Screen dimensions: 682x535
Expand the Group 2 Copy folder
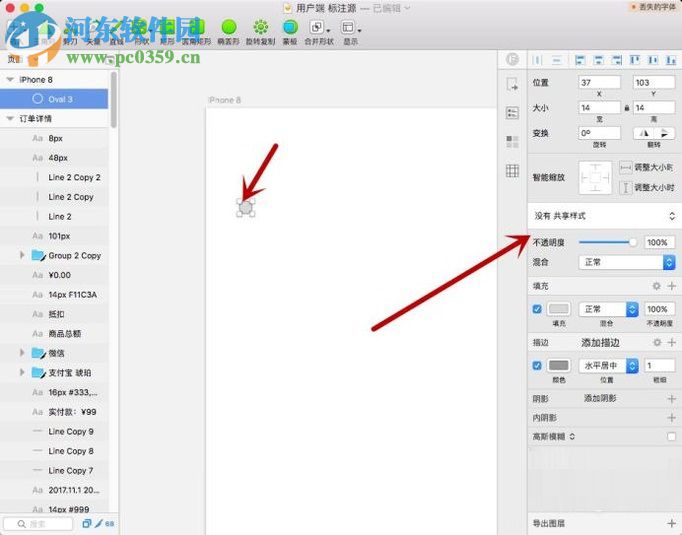(22, 255)
